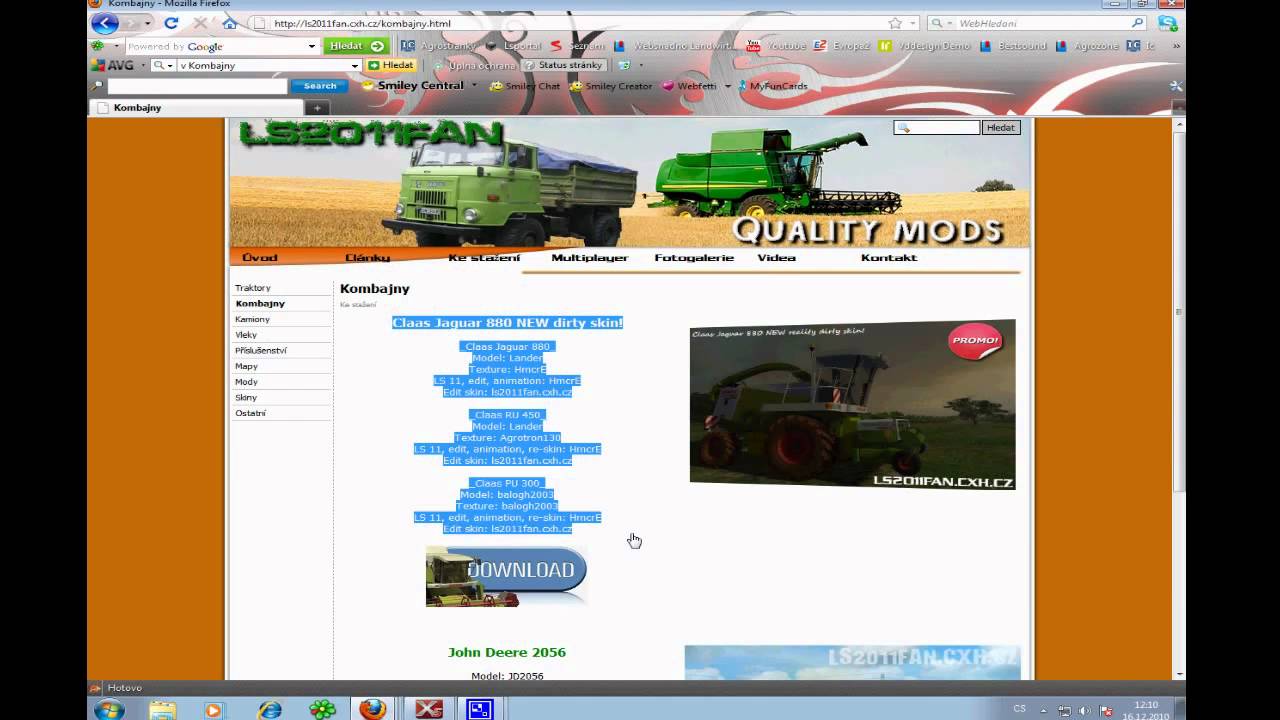
Task: Open toolbar options wrench icon
Action: pos(1175,86)
